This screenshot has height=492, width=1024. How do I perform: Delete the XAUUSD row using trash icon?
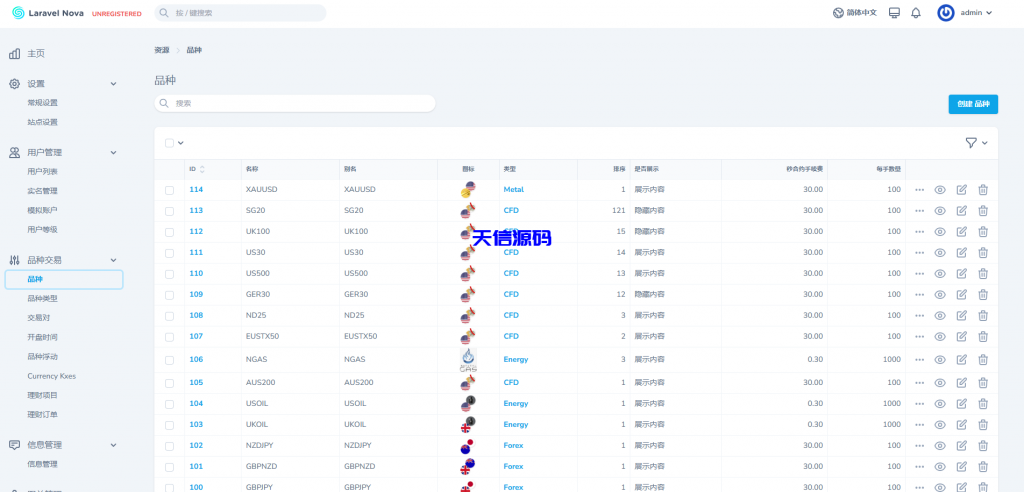tap(983, 189)
